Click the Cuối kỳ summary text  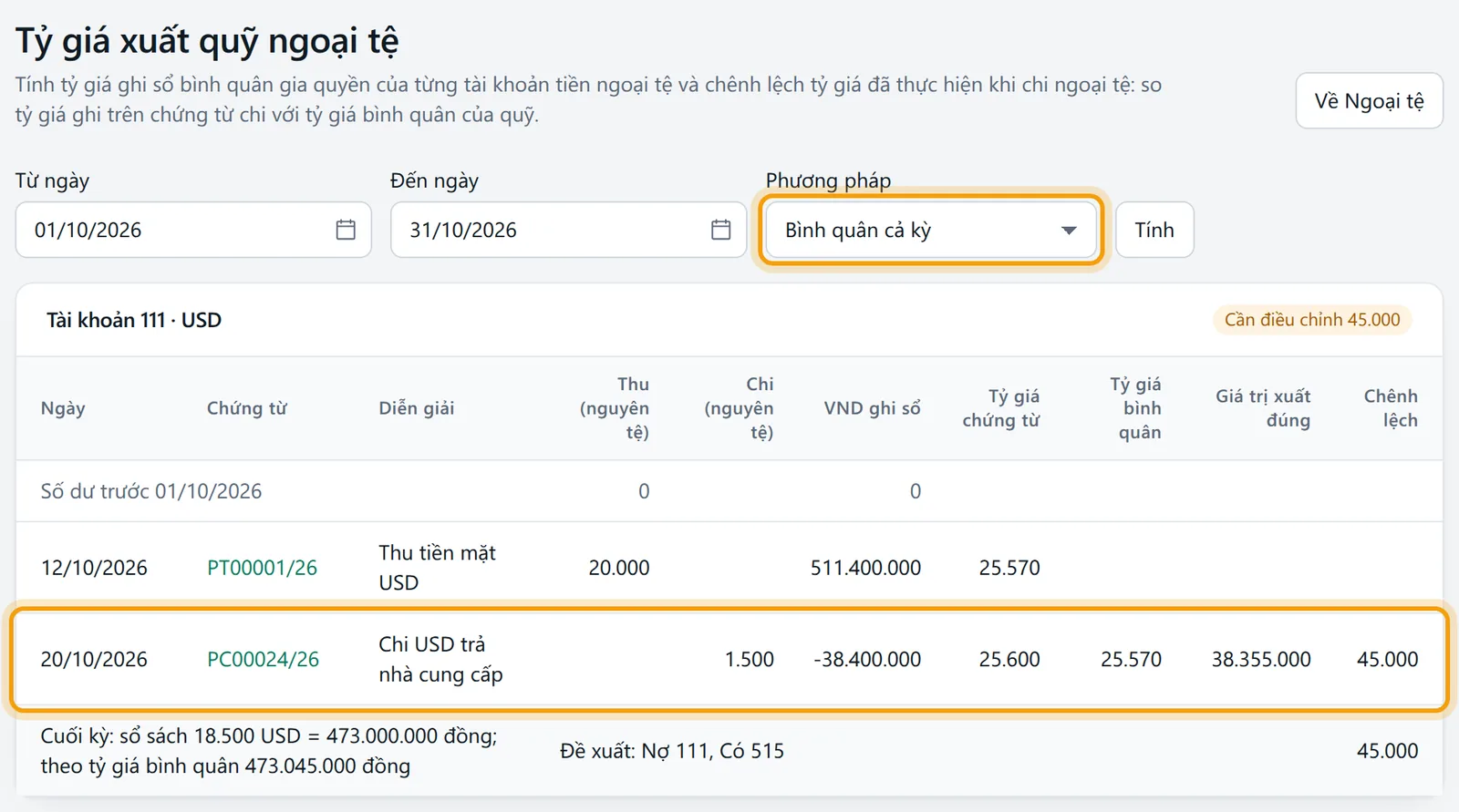269,751
